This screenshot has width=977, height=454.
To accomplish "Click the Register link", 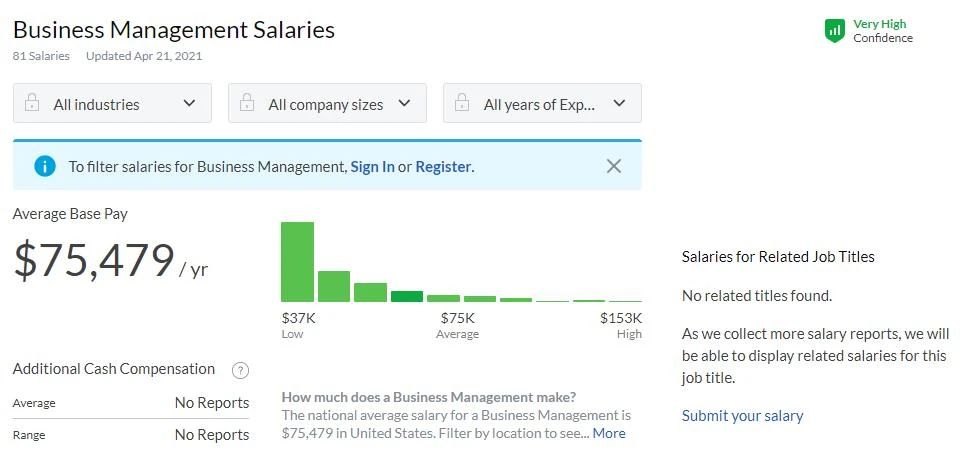I will pyautogui.click(x=443, y=167).
